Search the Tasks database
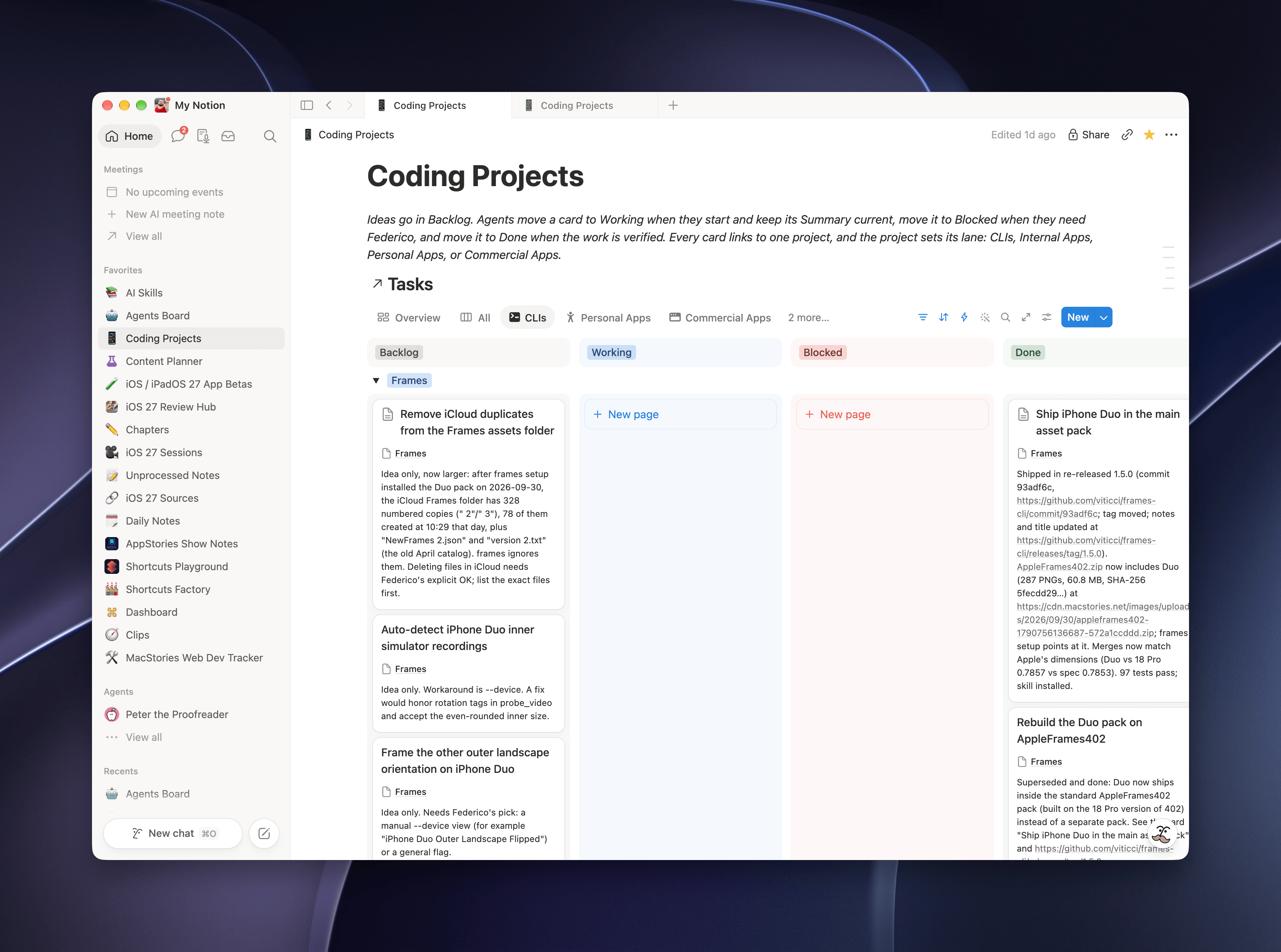Viewport: 1281px width, 952px height. 1005,317
